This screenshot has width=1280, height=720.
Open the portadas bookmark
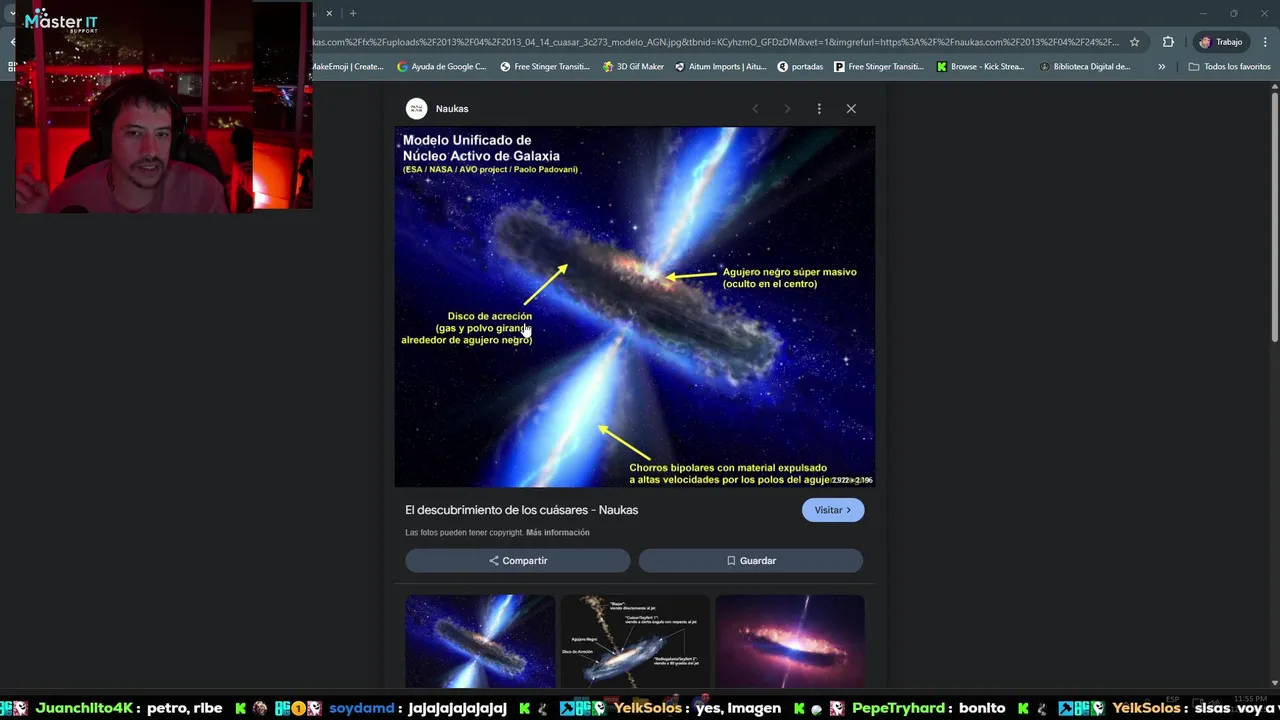pyautogui.click(x=800, y=67)
